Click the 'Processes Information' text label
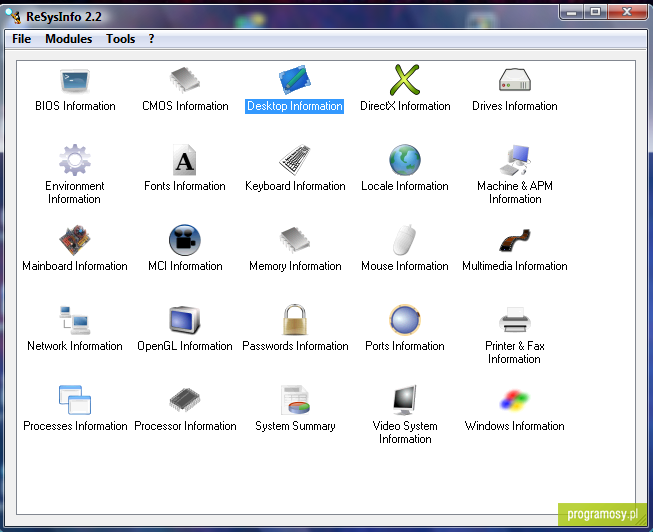Viewport: 653px width, 532px height. [75, 426]
